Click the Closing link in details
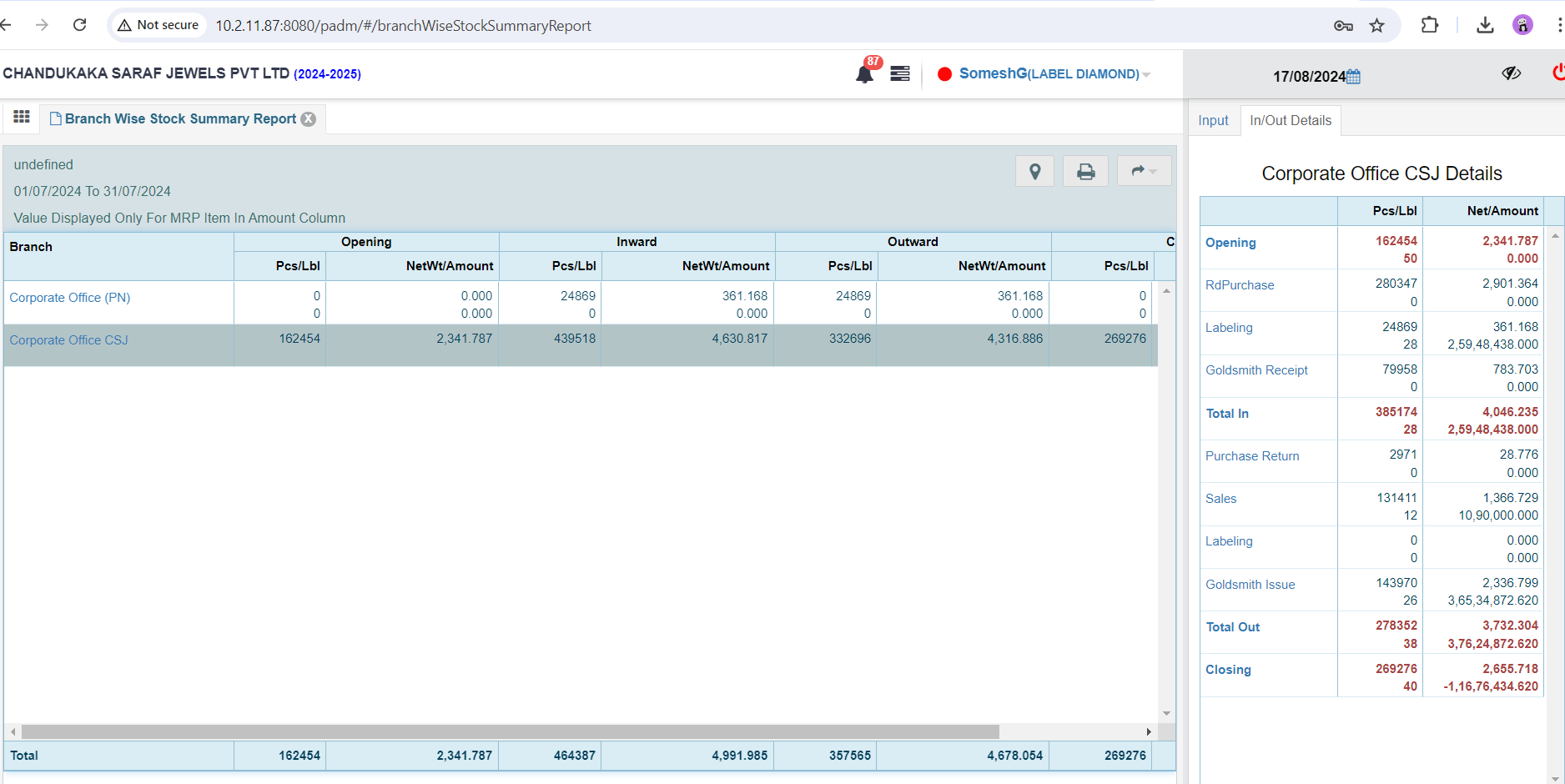1565x784 pixels. point(1228,670)
